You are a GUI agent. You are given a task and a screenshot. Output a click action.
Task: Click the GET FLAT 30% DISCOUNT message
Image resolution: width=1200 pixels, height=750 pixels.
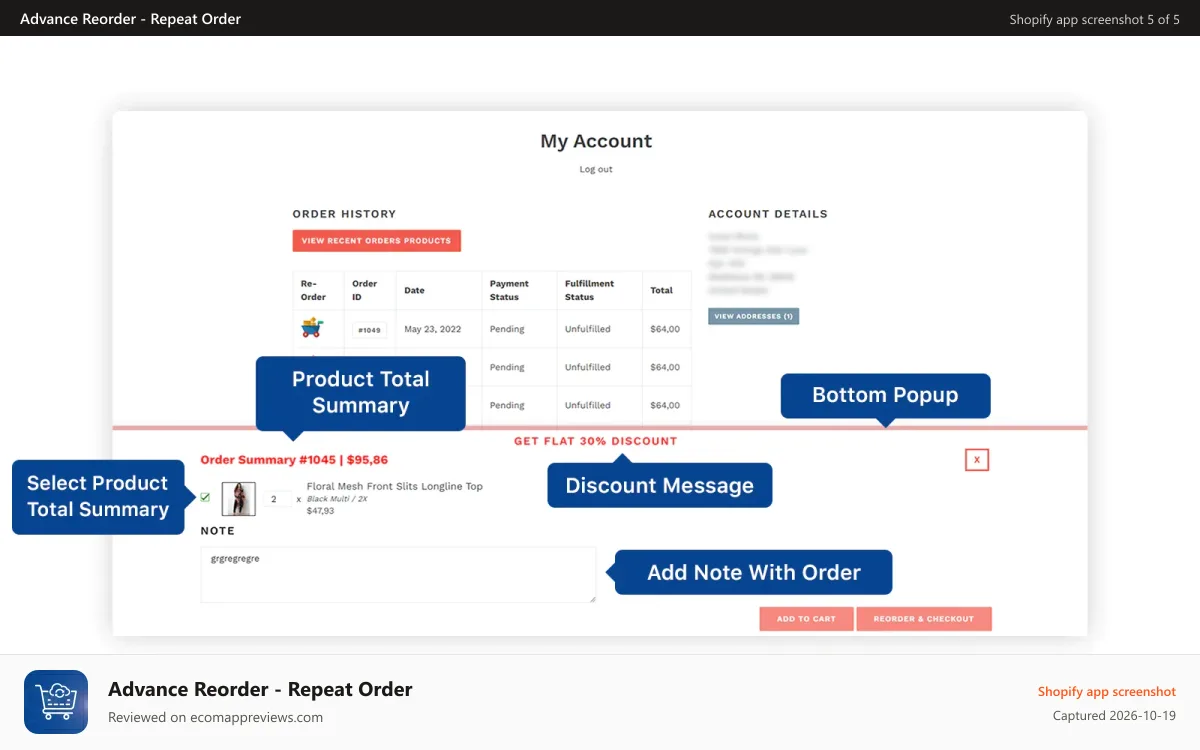595,441
